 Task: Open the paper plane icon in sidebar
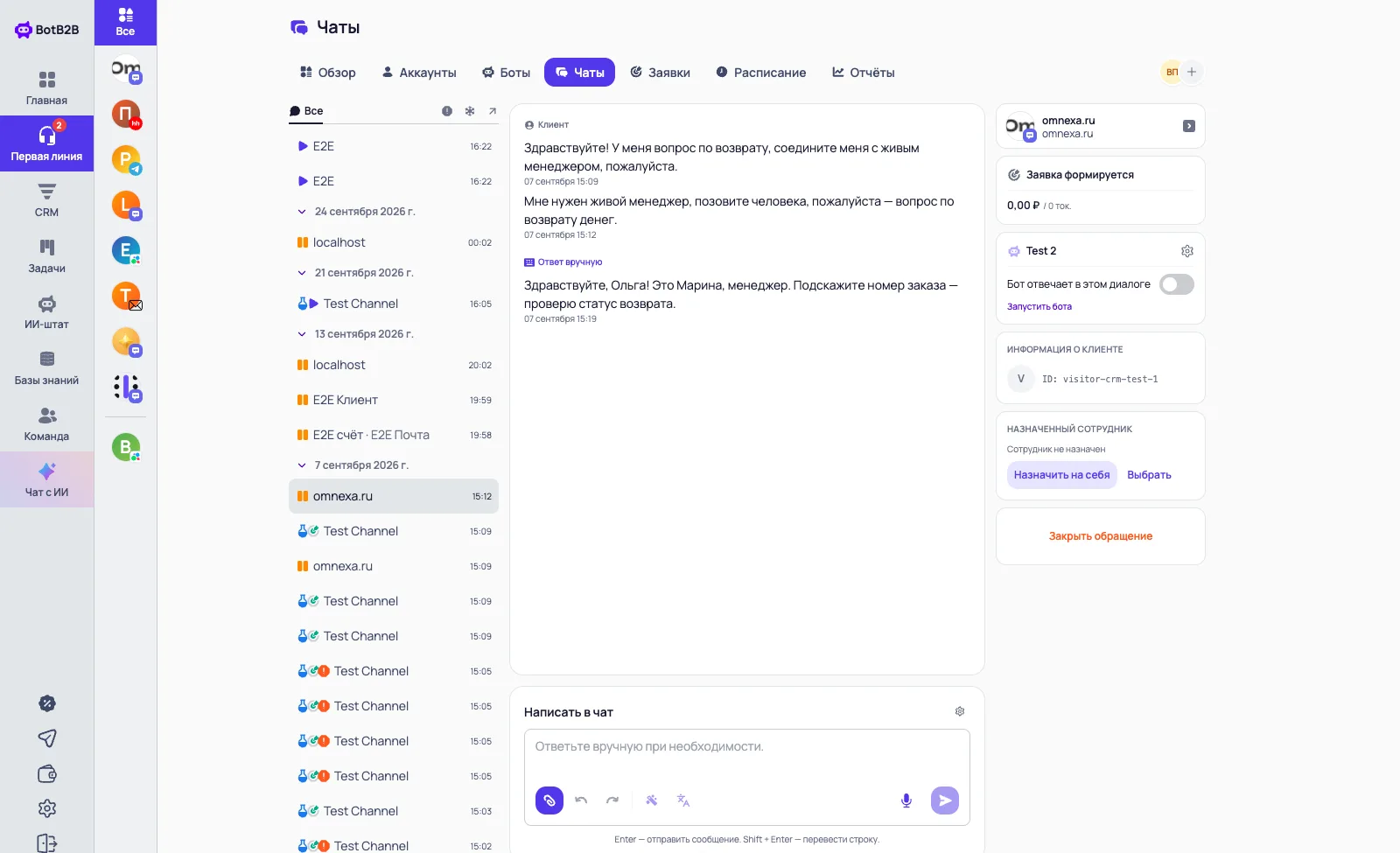(x=47, y=738)
